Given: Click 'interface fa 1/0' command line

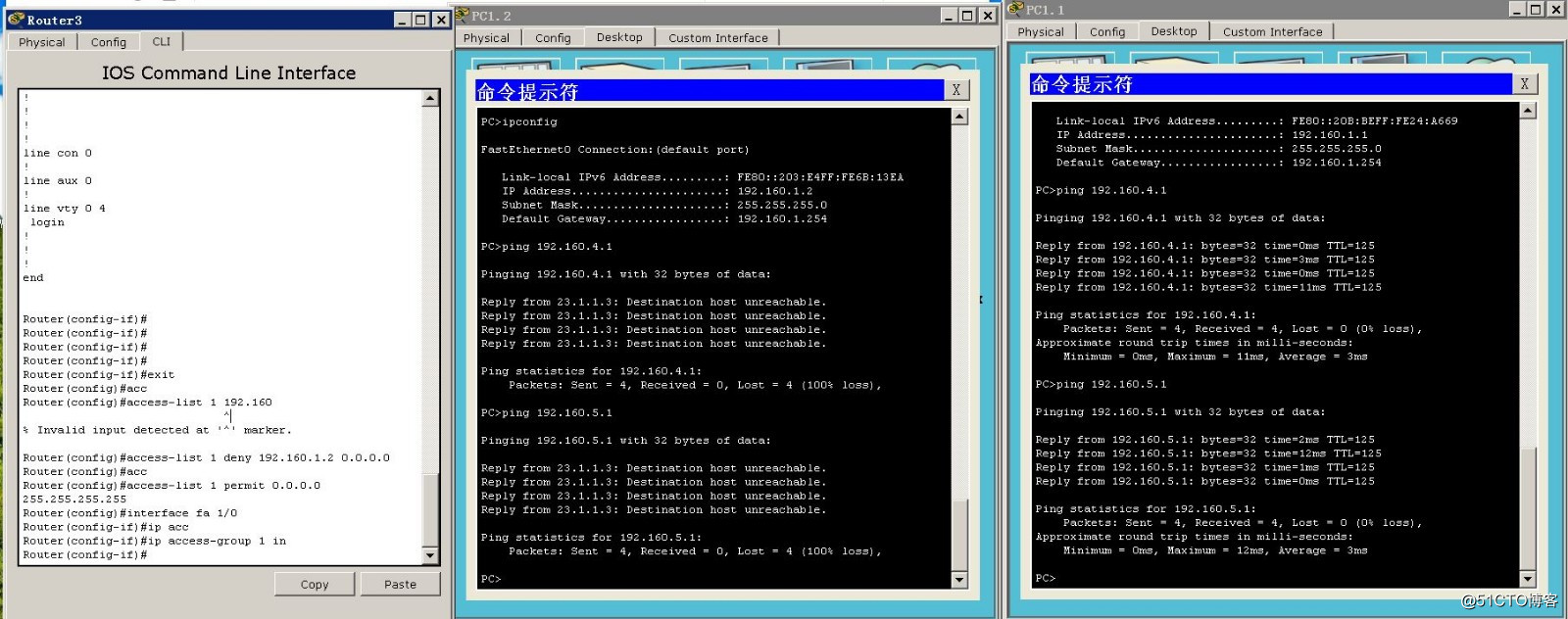Looking at the screenshot, I should pyautogui.click(x=130, y=513).
